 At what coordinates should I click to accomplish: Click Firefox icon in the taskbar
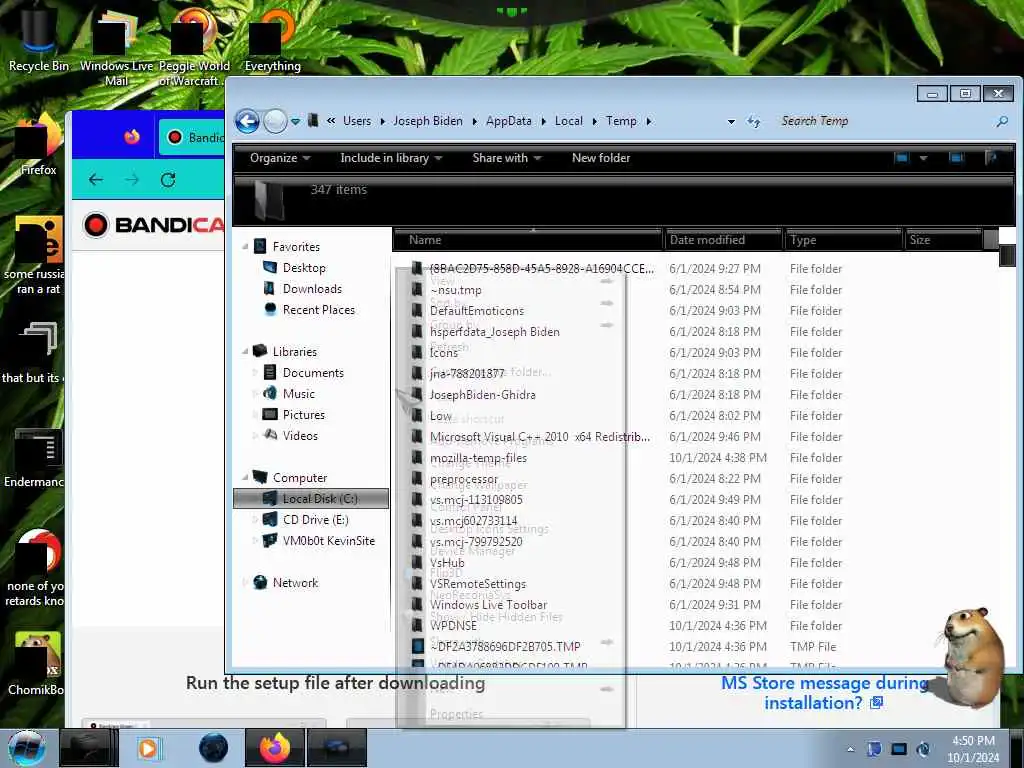click(x=274, y=748)
